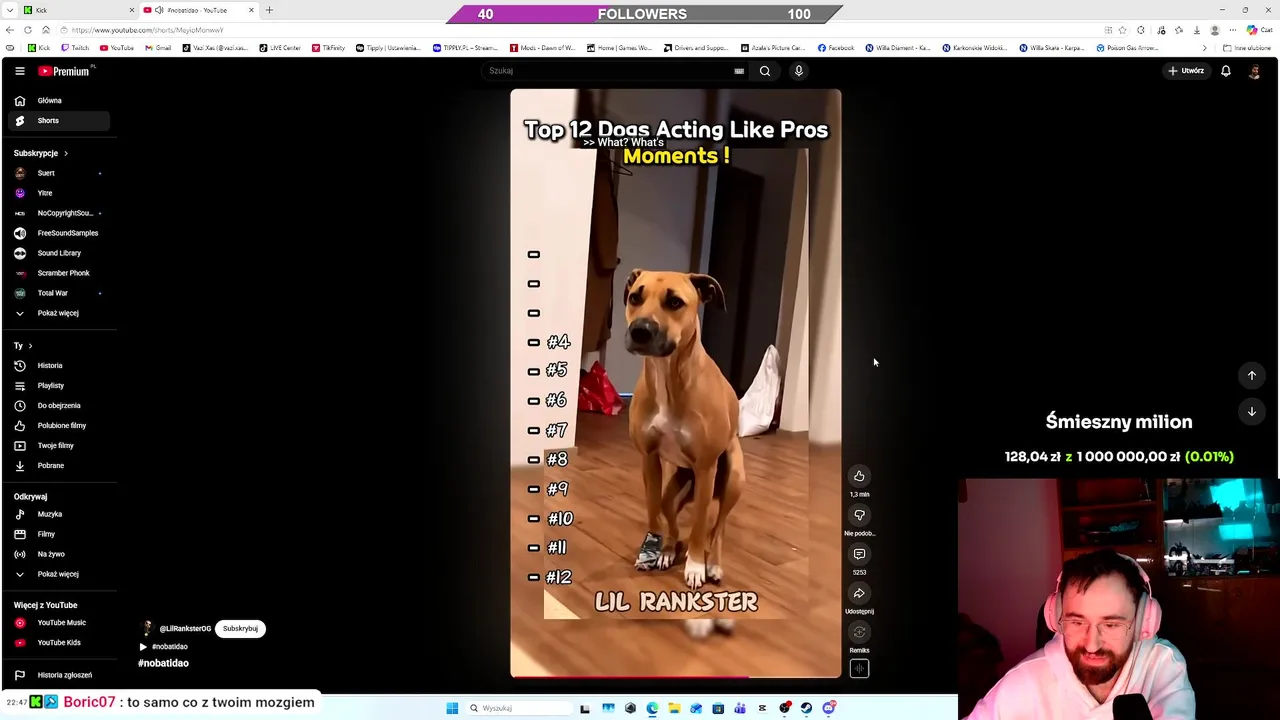Open the YouTube hamburger guide menu
Viewport: 1280px width, 720px height.
point(19,71)
